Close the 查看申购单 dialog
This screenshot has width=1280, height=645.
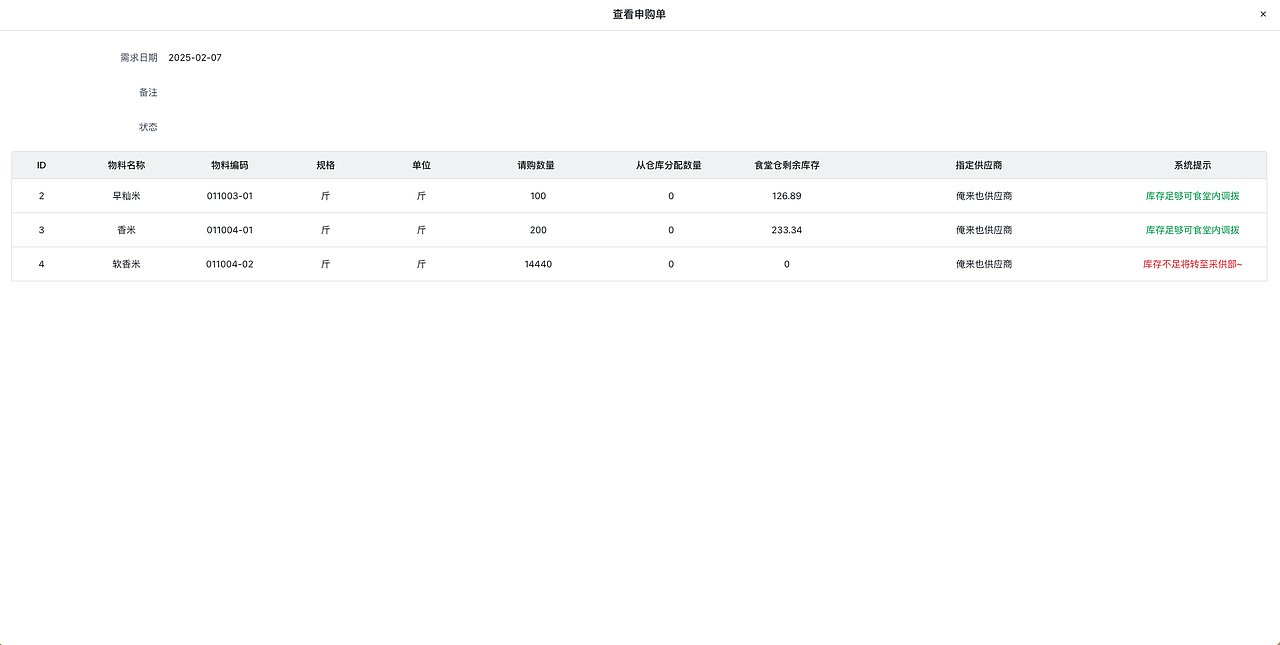[x=1263, y=14]
